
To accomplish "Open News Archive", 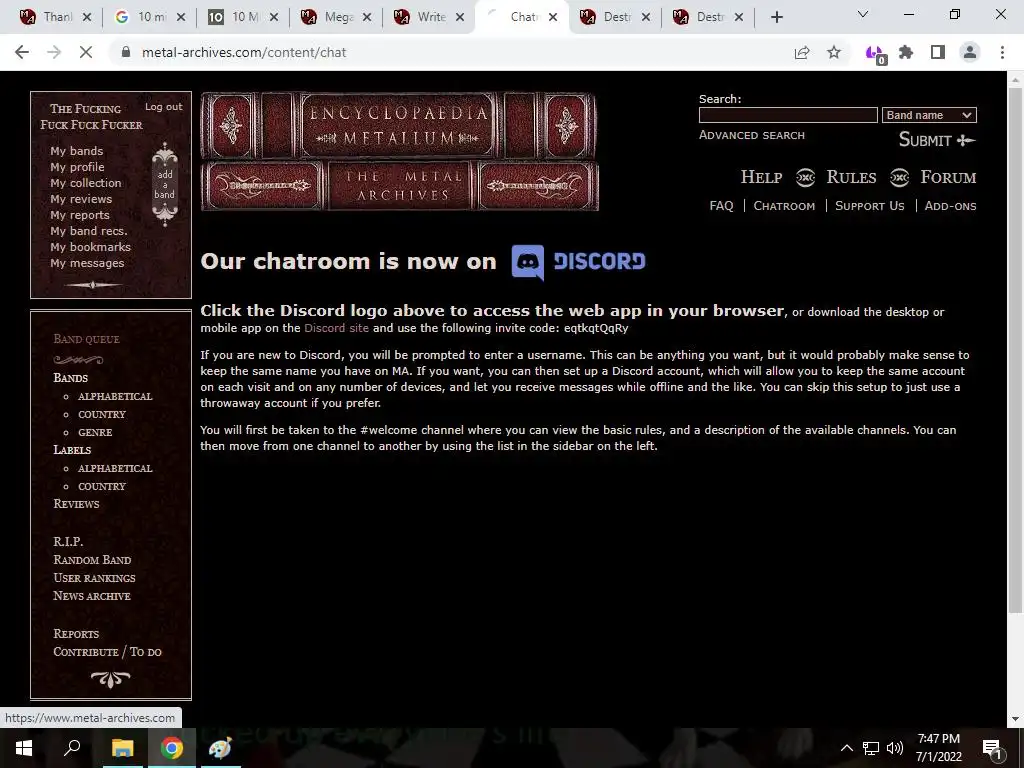I will pyautogui.click(x=91, y=596).
